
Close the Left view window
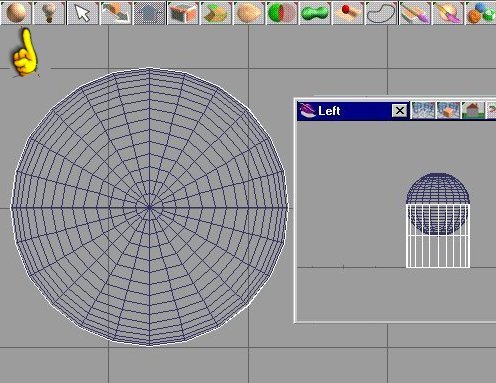pyautogui.click(x=400, y=110)
